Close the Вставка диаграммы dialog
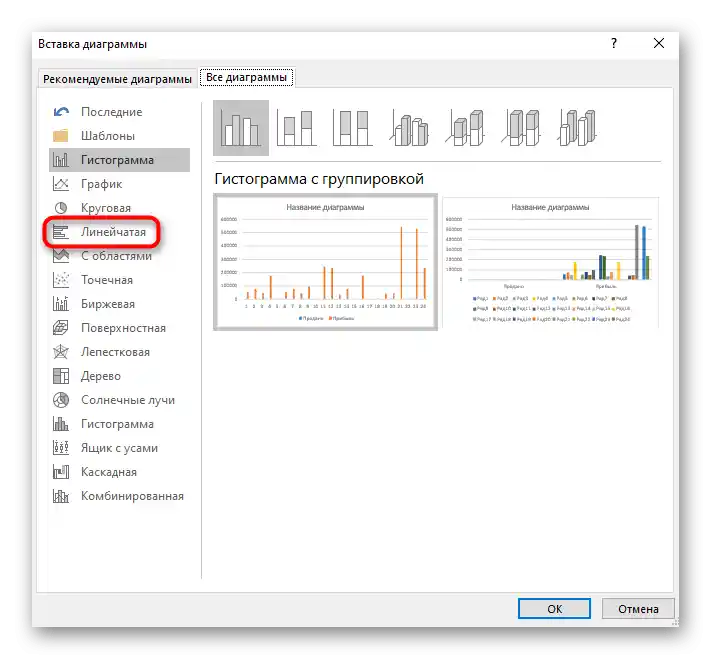 click(659, 44)
